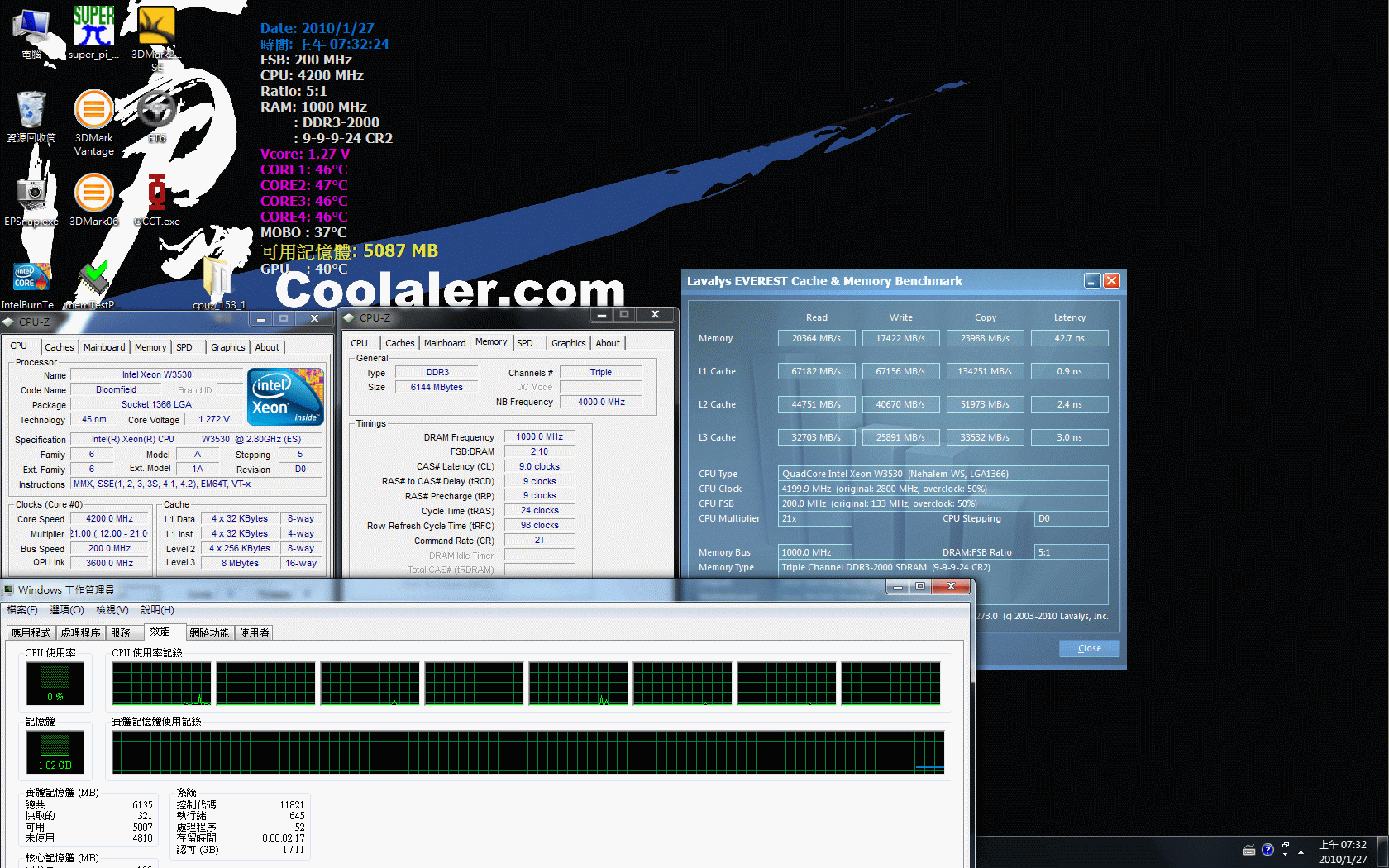The image size is (1389, 868).
Task: Switch to 應用程式 tab in Task Manager
Action: point(31,633)
